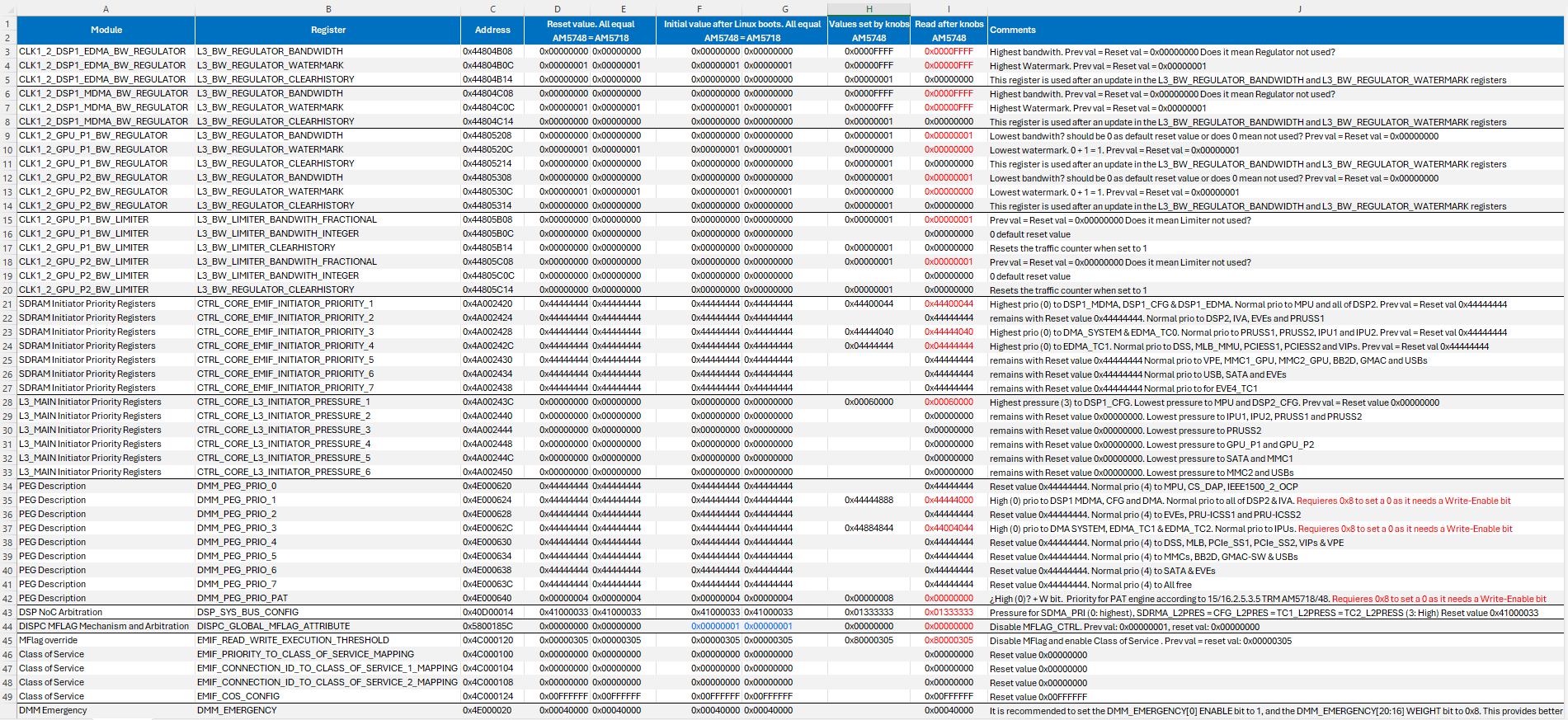Select the Read after knobs header
1568x720 pixels.
949,24
